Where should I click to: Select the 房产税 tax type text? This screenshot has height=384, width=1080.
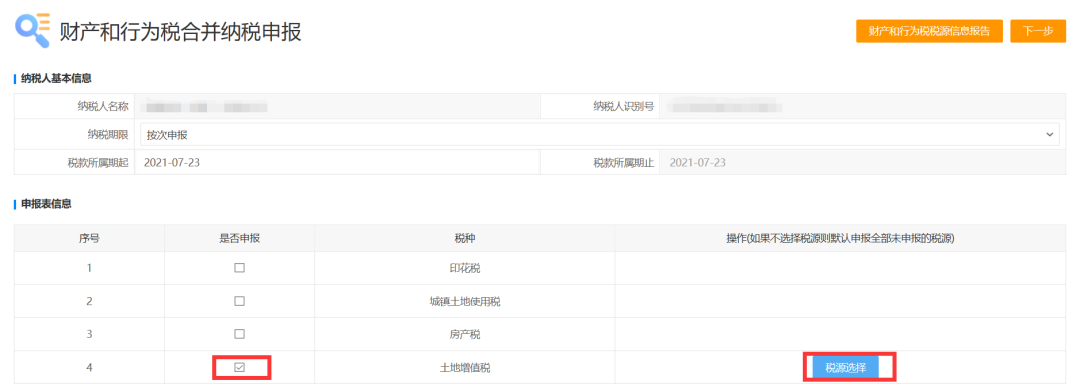(464, 334)
